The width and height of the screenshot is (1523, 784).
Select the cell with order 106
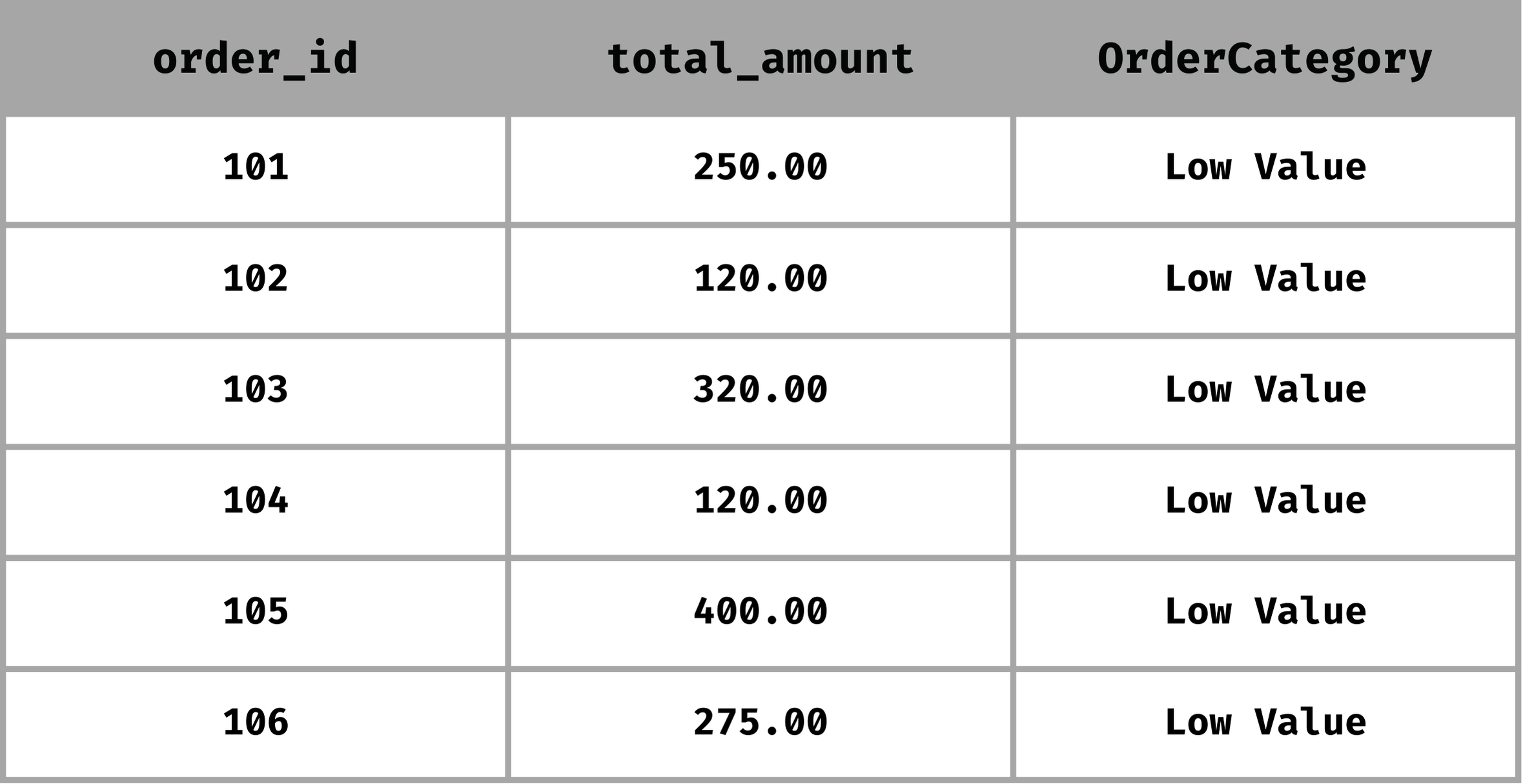[255, 723]
